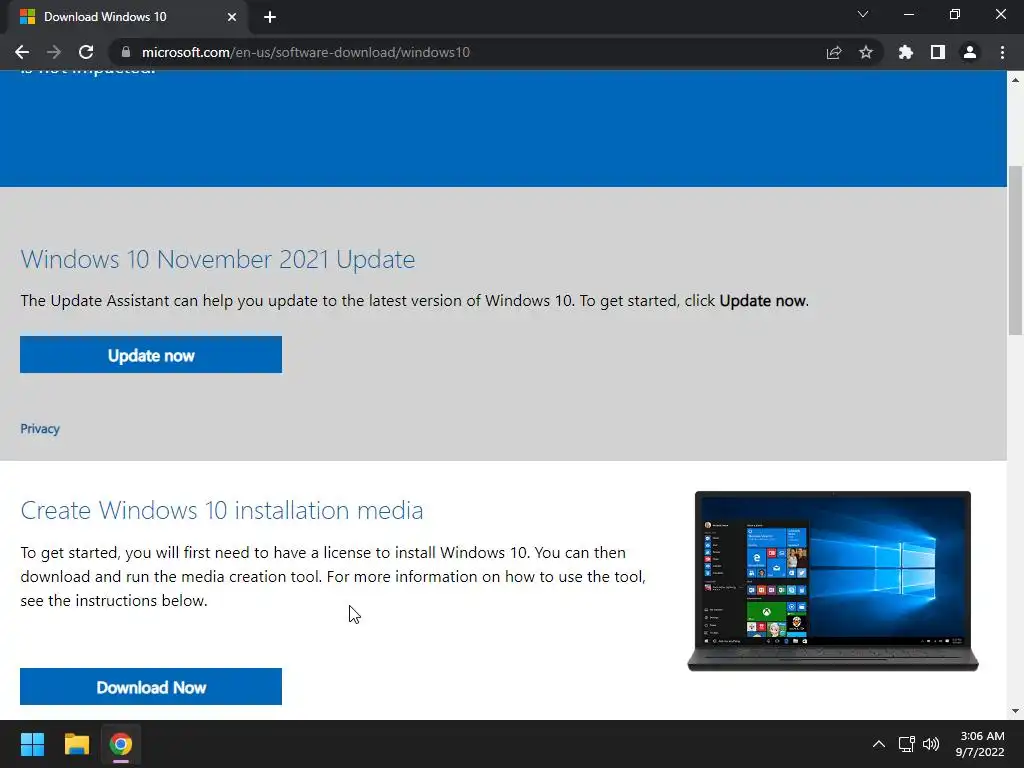
Task: Open the Privacy link
Action: [40, 428]
